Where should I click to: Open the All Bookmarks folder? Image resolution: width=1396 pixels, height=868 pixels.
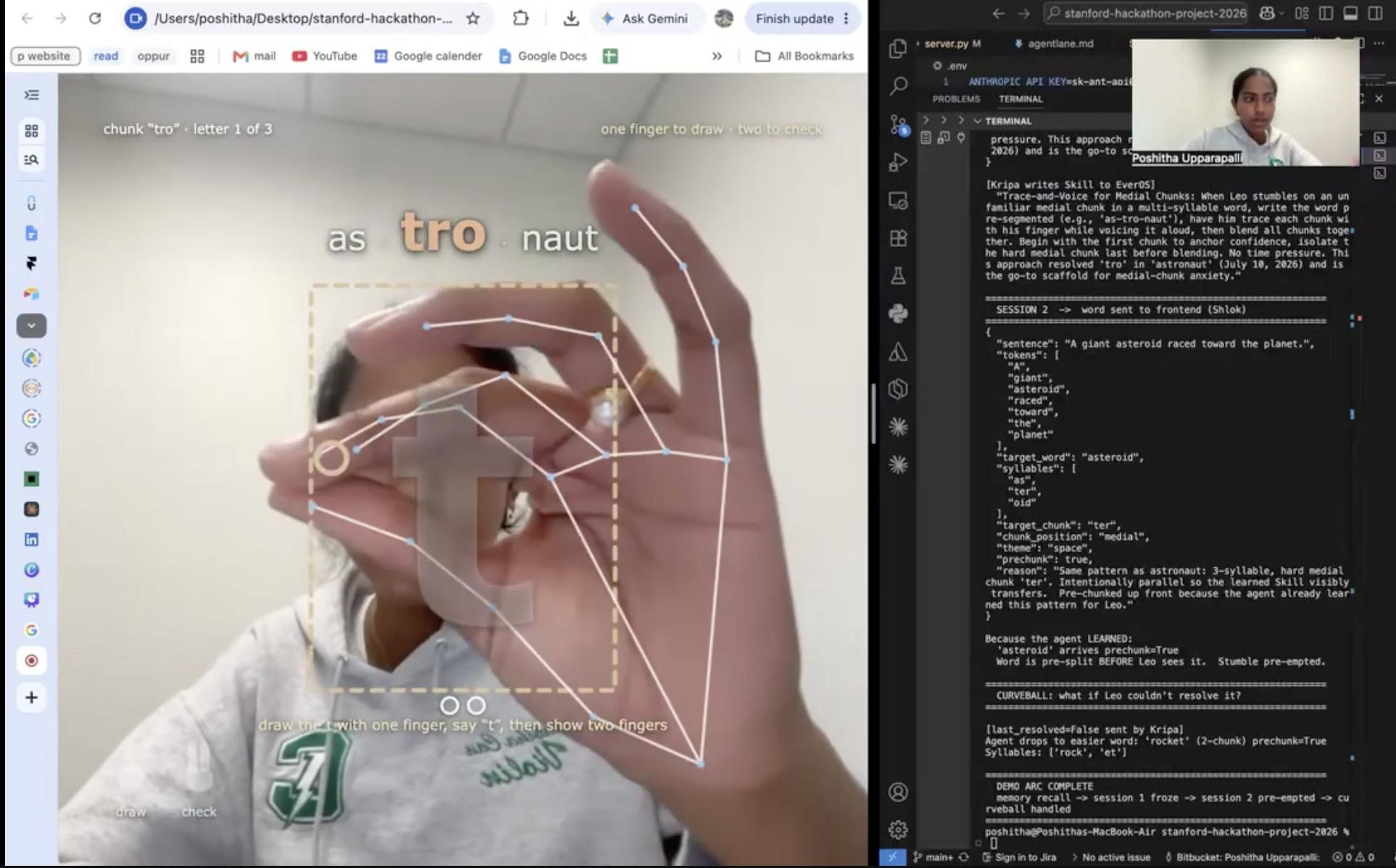tap(805, 56)
